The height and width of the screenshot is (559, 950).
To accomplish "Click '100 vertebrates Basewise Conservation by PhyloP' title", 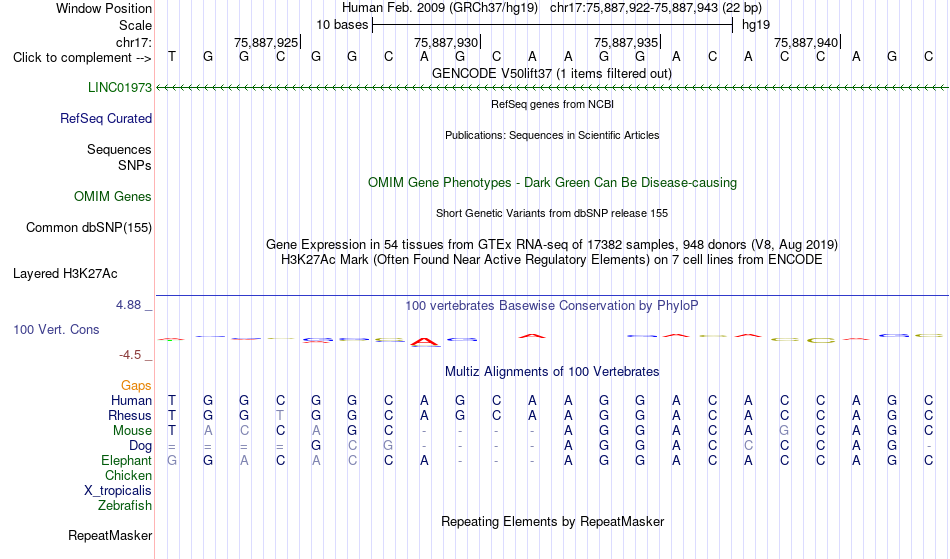I will coord(552,305).
